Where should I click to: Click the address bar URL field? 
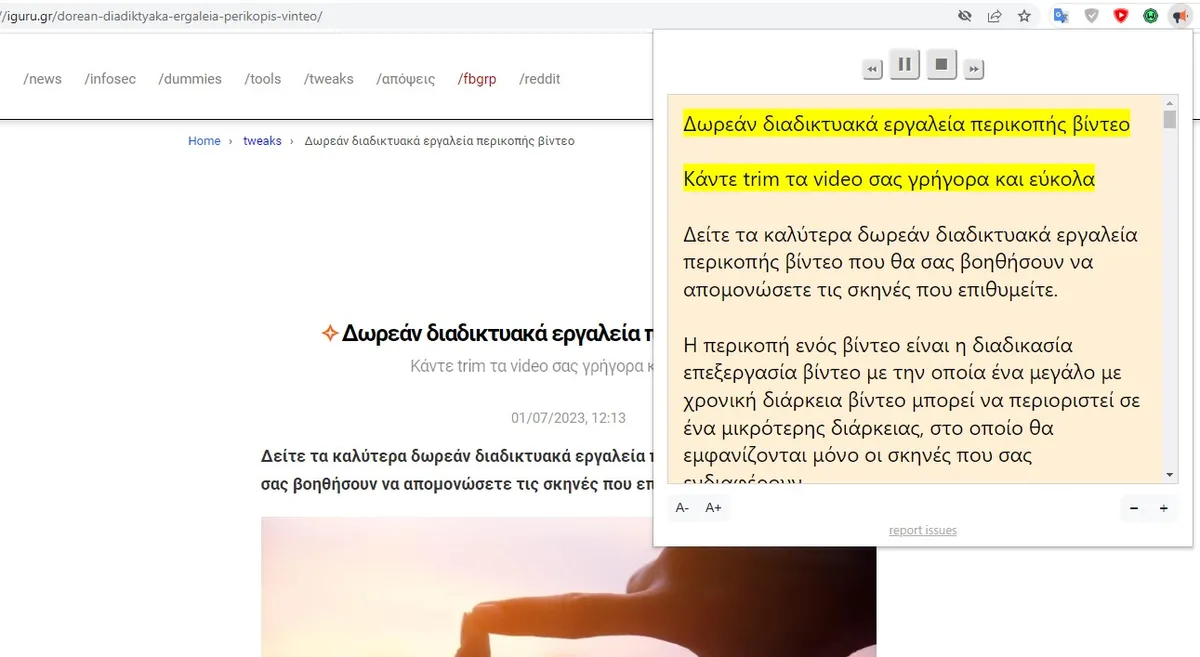[470, 16]
